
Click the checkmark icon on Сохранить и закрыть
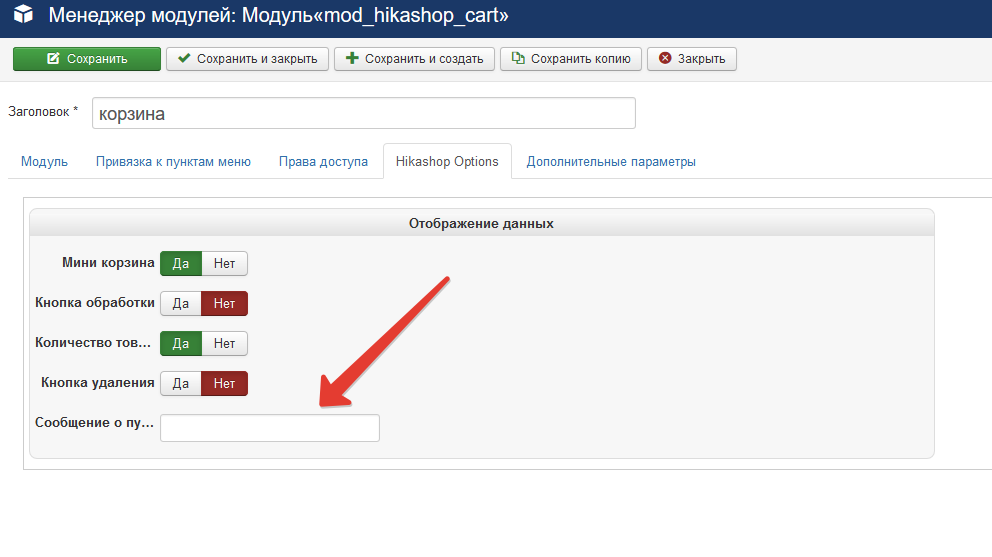pyautogui.click(x=184, y=58)
